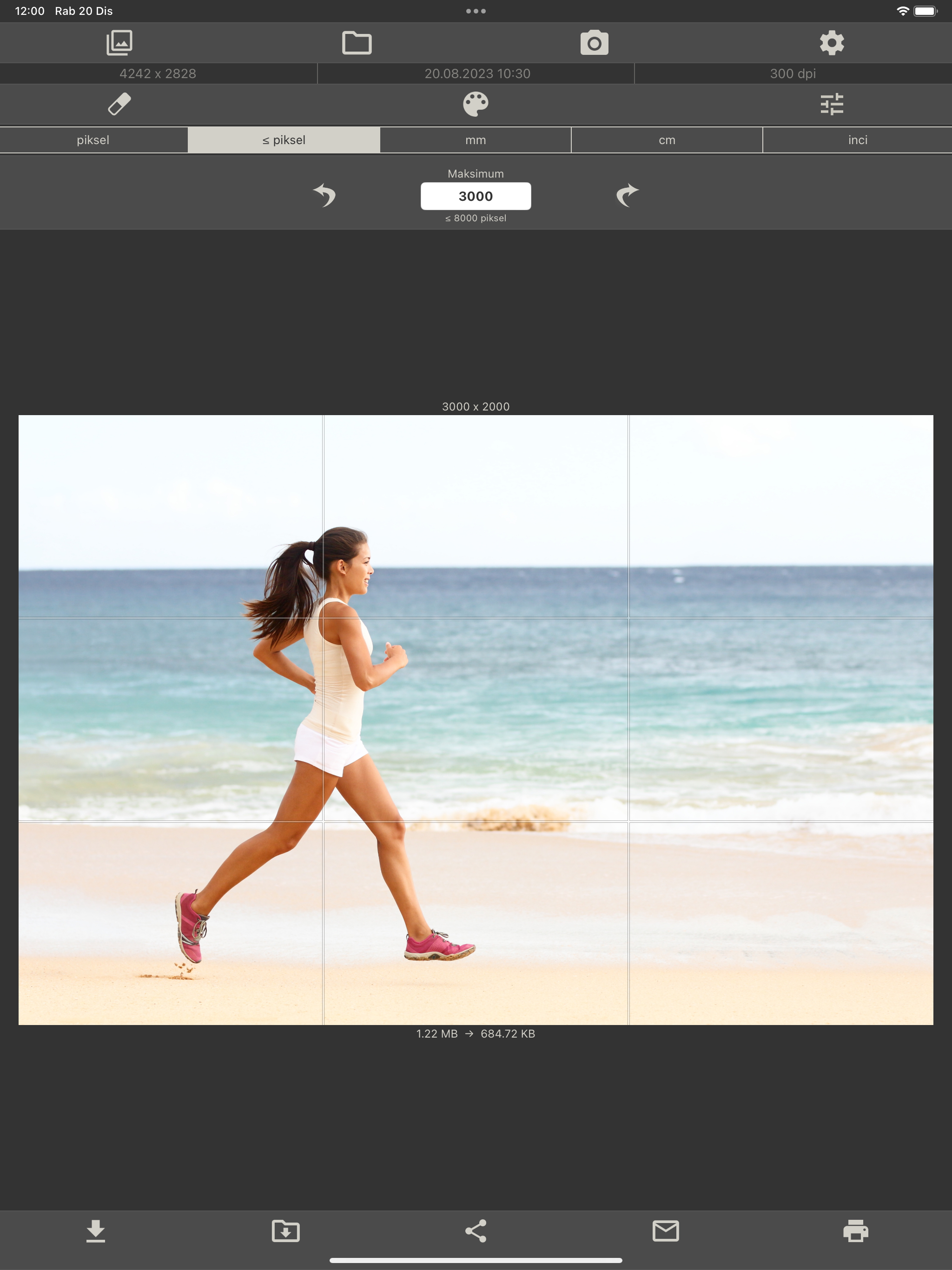Select the inci unit tab
The width and height of the screenshot is (952, 1270).
tap(857, 140)
